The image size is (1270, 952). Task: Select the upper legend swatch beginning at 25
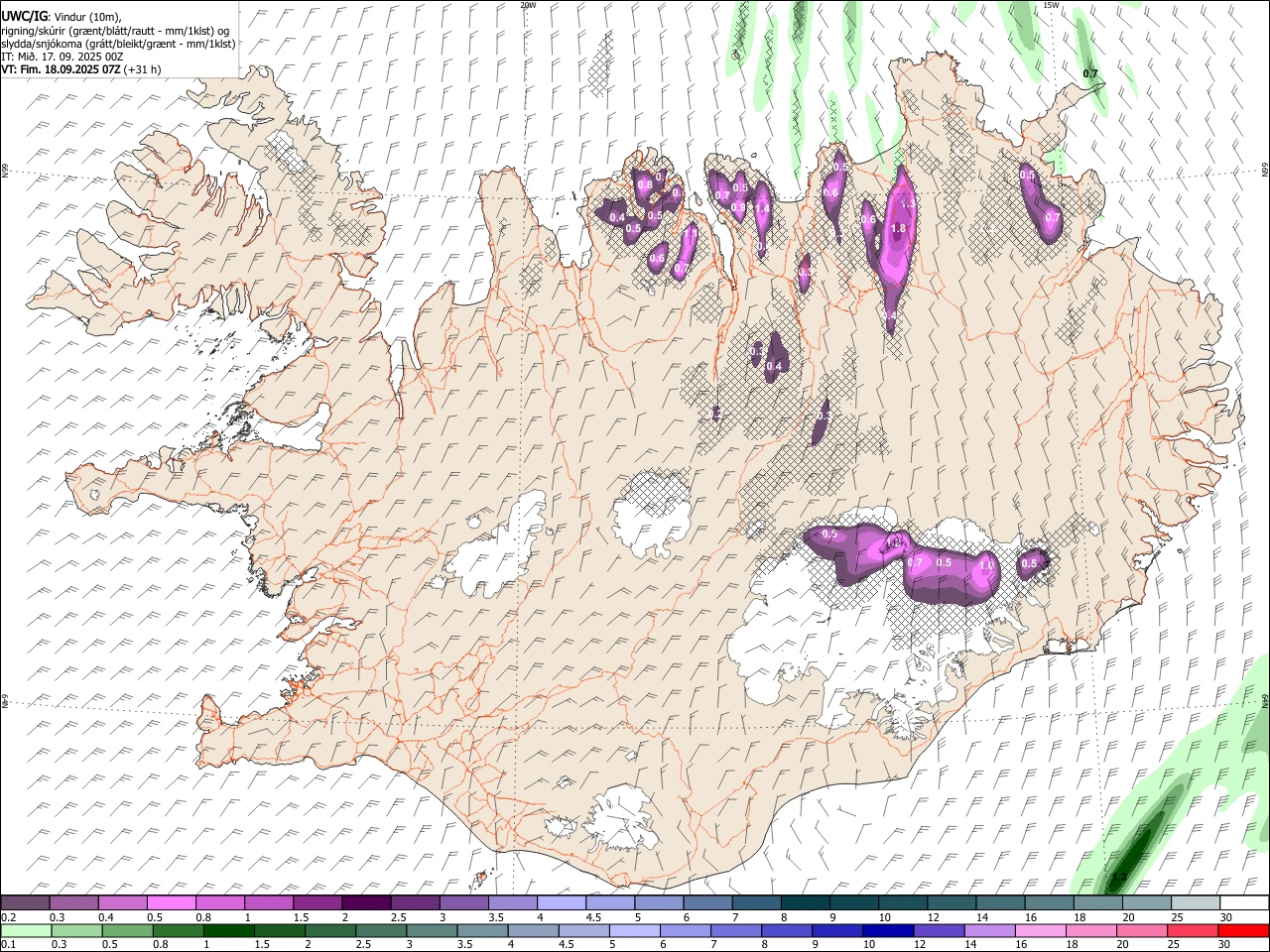click(x=1194, y=903)
